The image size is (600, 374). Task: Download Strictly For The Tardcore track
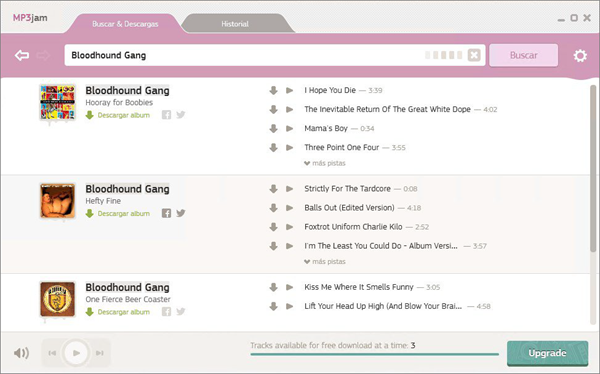(x=273, y=189)
